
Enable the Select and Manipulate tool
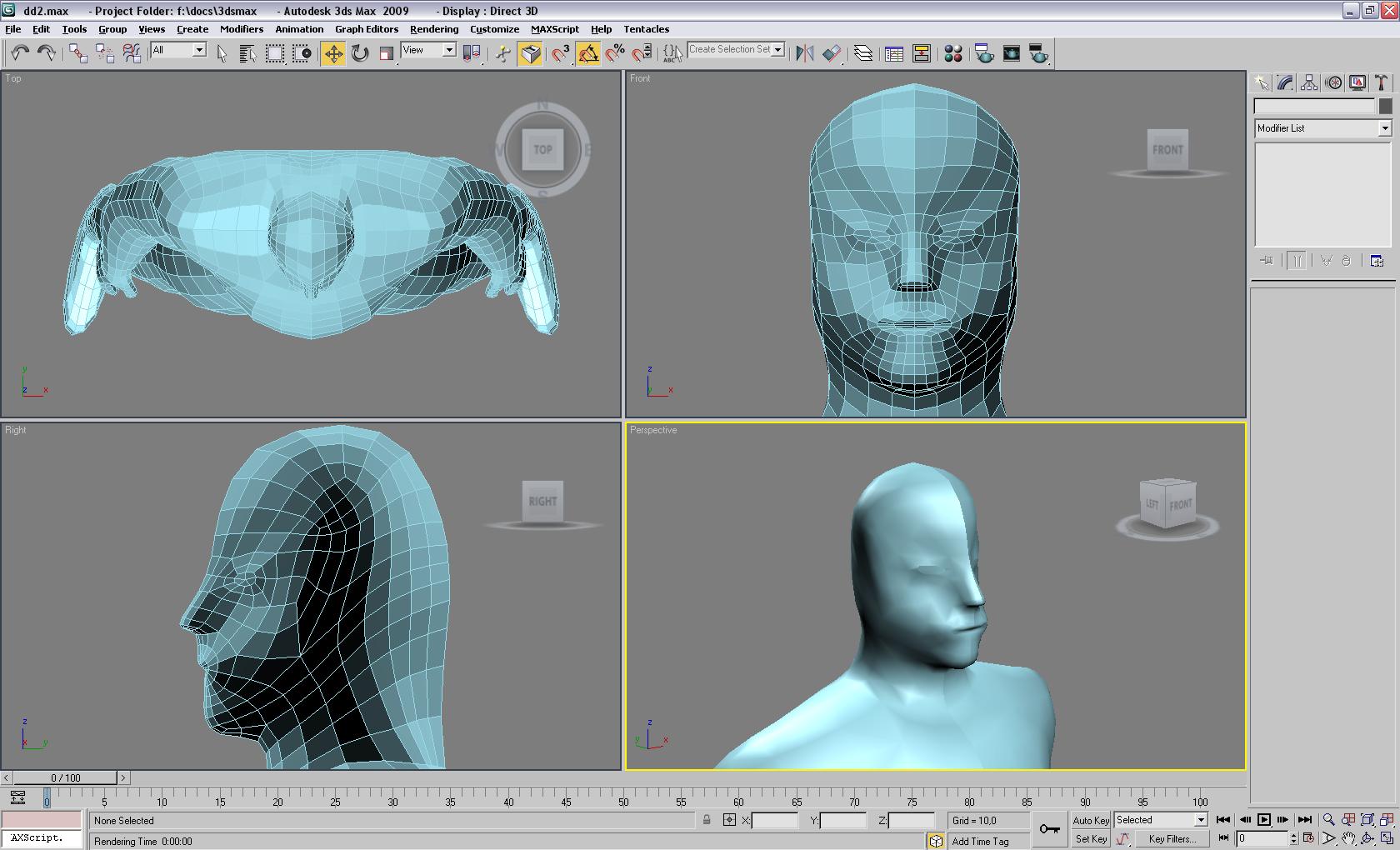[x=503, y=53]
